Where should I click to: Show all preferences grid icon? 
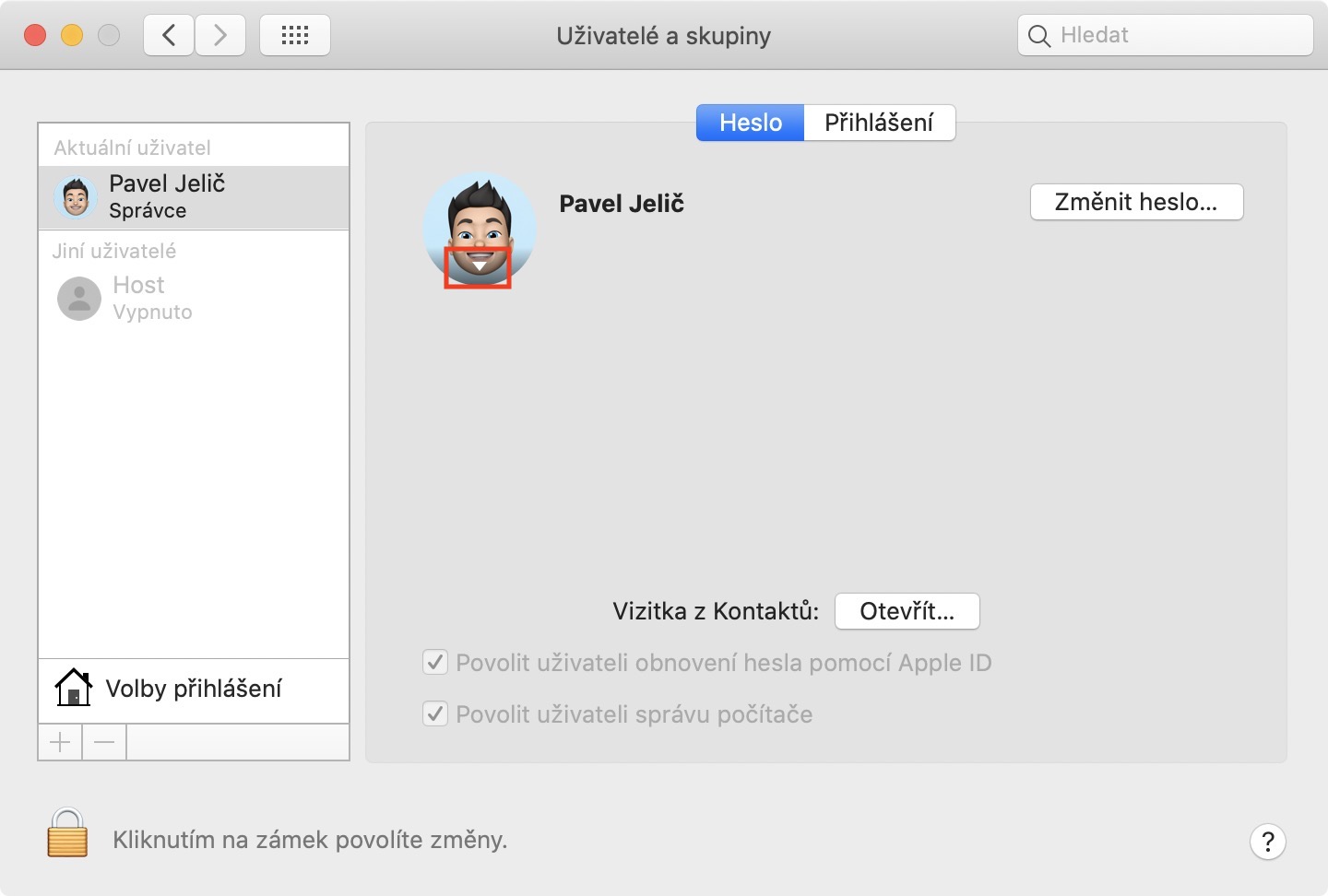coord(294,36)
